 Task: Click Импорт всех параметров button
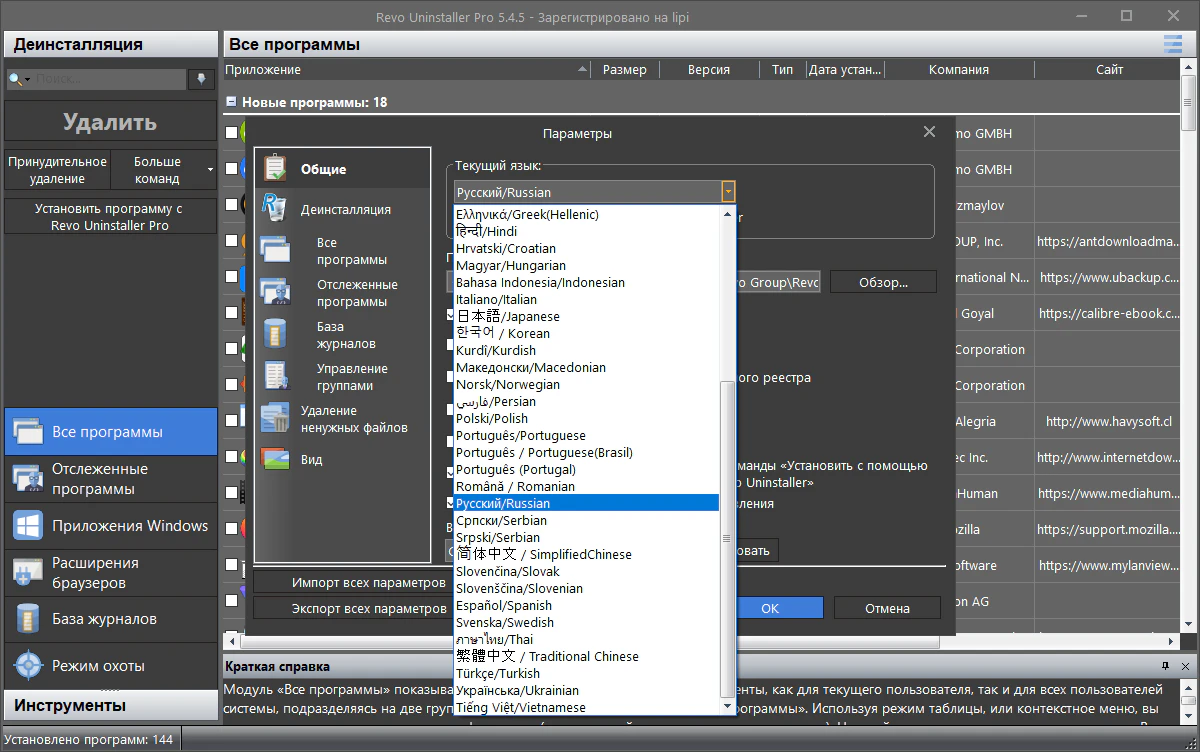(368, 582)
